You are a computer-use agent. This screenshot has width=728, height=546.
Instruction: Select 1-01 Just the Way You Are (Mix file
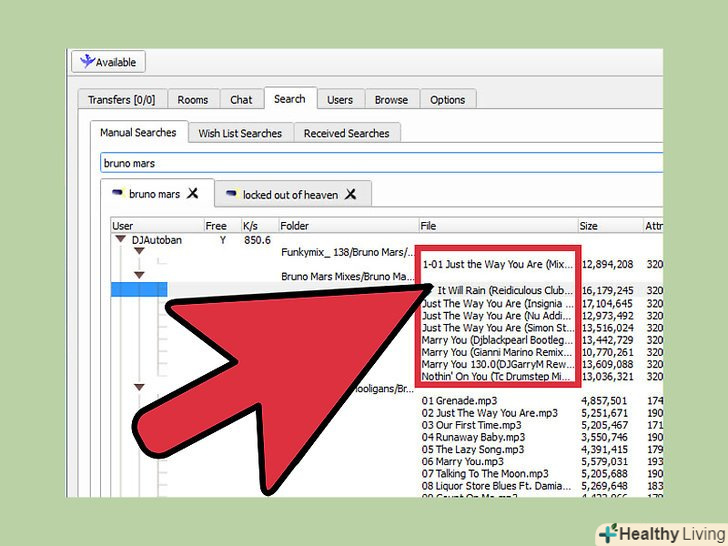pyautogui.click(x=497, y=264)
